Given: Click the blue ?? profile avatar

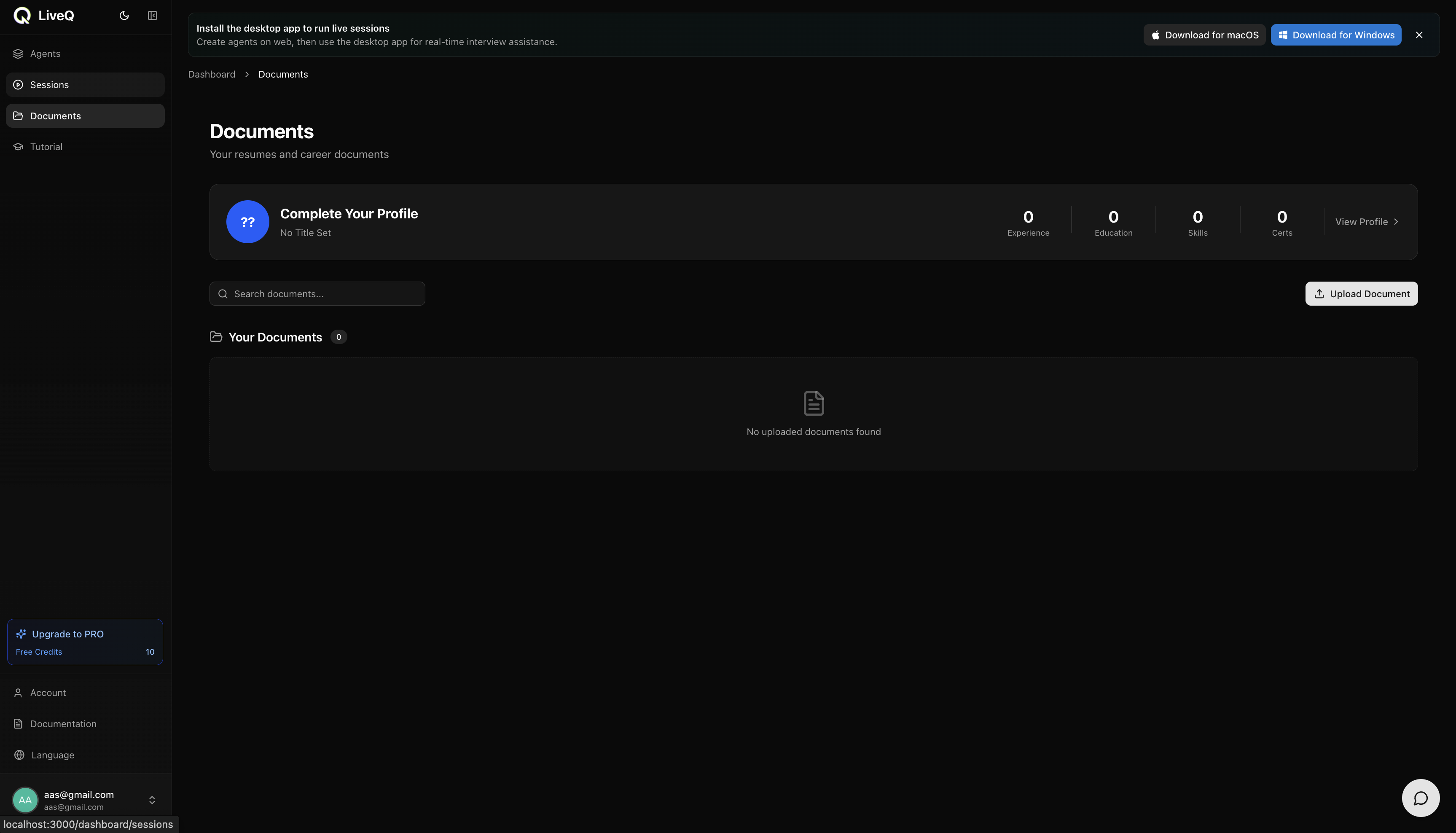Looking at the screenshot, I should [248, 222].
